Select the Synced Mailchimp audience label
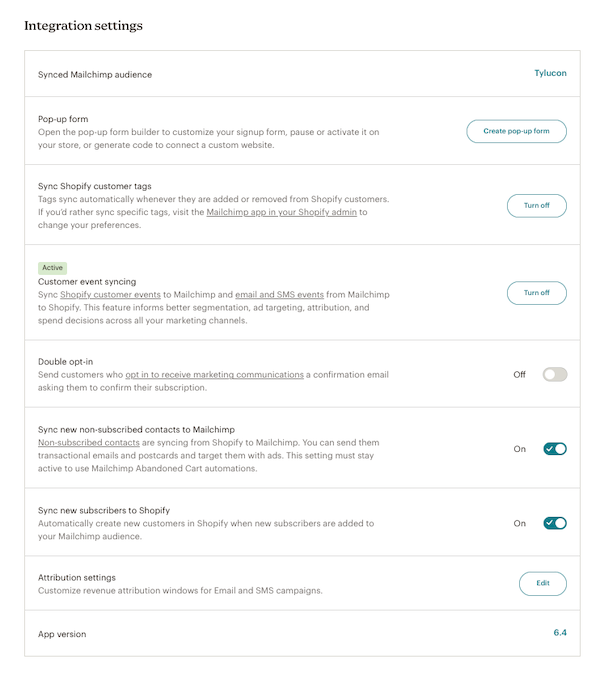 tap(95, 74)
